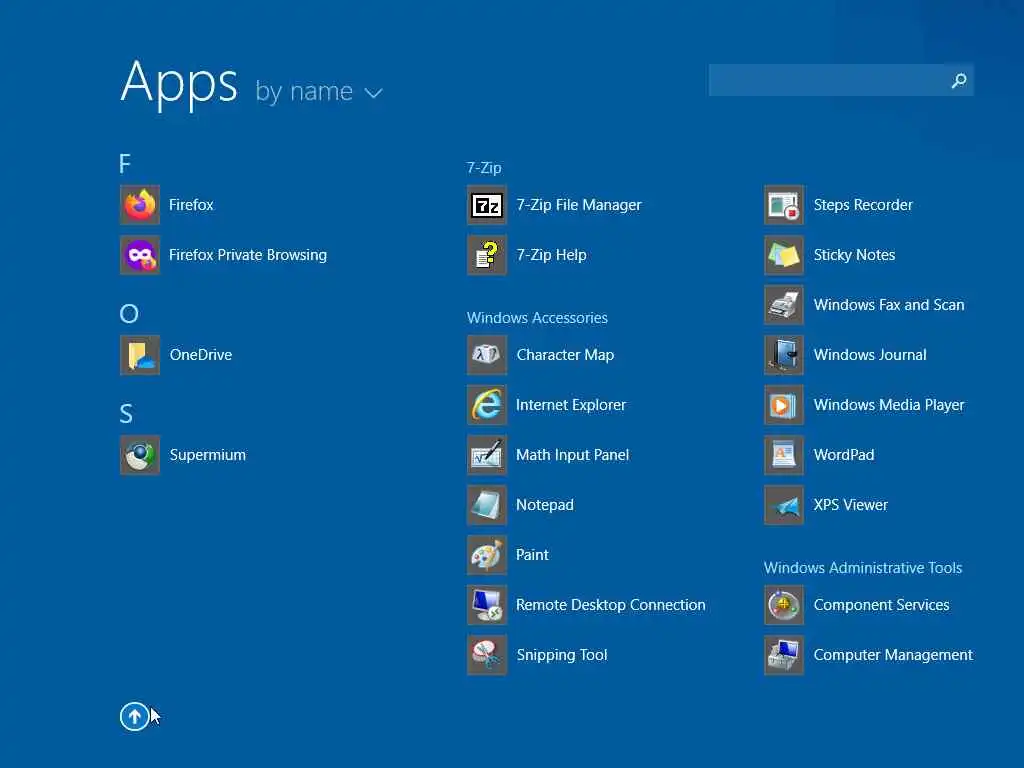Open the Notepad icon
Image resolution: width=1024 pixels, height=768 pixels.
coord(487,505)
